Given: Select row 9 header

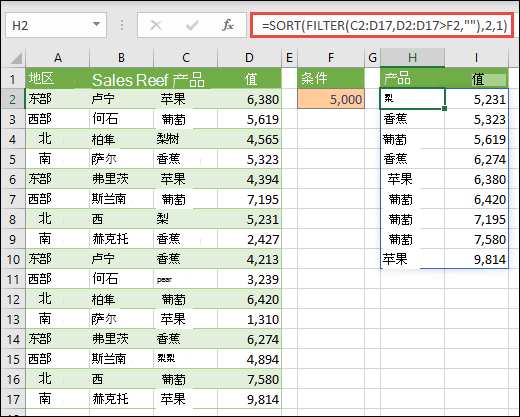Looking at the screenshot, I should [13, 239].
